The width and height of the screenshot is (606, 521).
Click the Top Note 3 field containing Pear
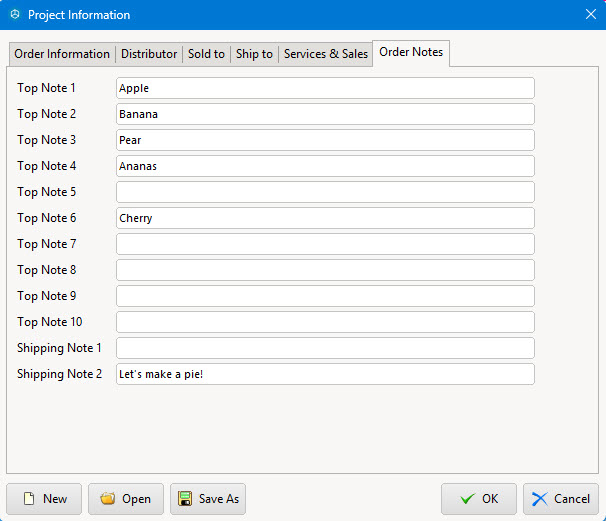point(325,140)
